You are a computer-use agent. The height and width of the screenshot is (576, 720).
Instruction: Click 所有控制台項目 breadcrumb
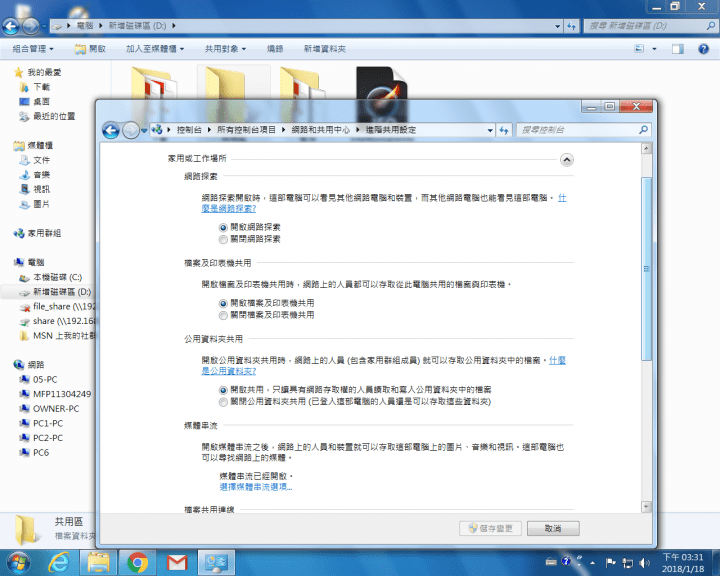click(246, 130)
